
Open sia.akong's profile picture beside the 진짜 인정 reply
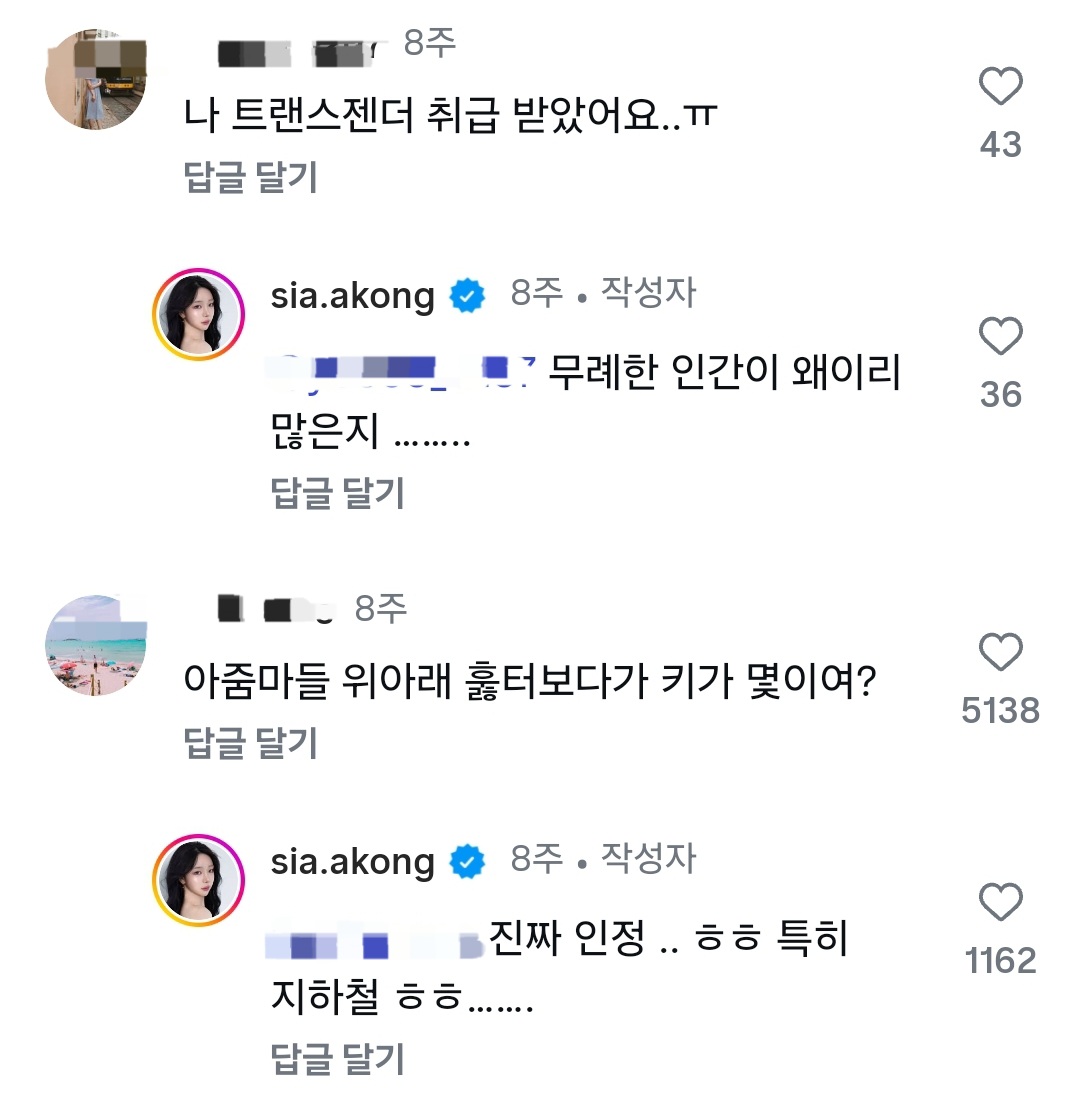[x=199, y=880]
